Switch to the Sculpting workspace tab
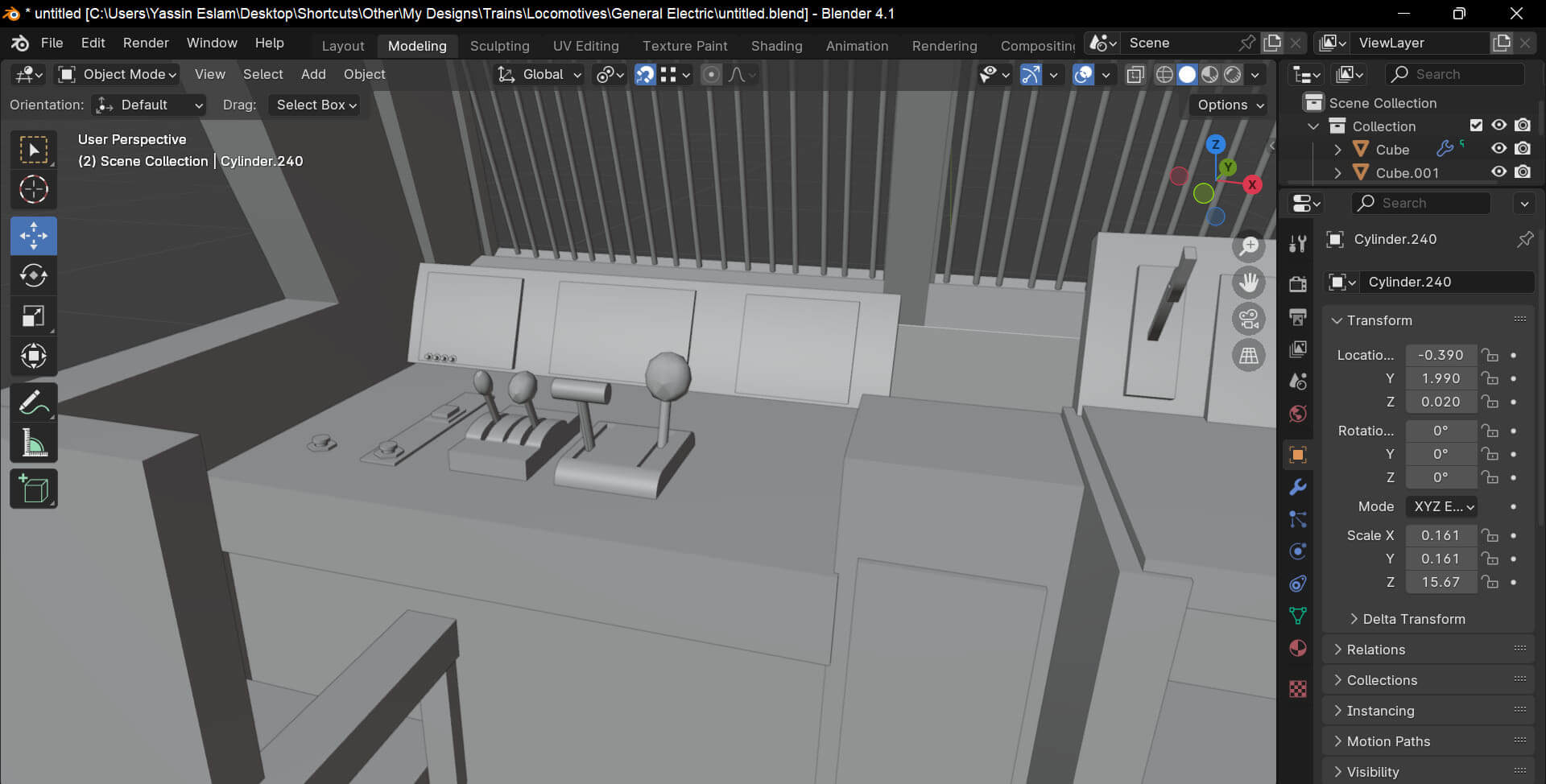This screenshot has height=784, width=1546. click(499, 46)
